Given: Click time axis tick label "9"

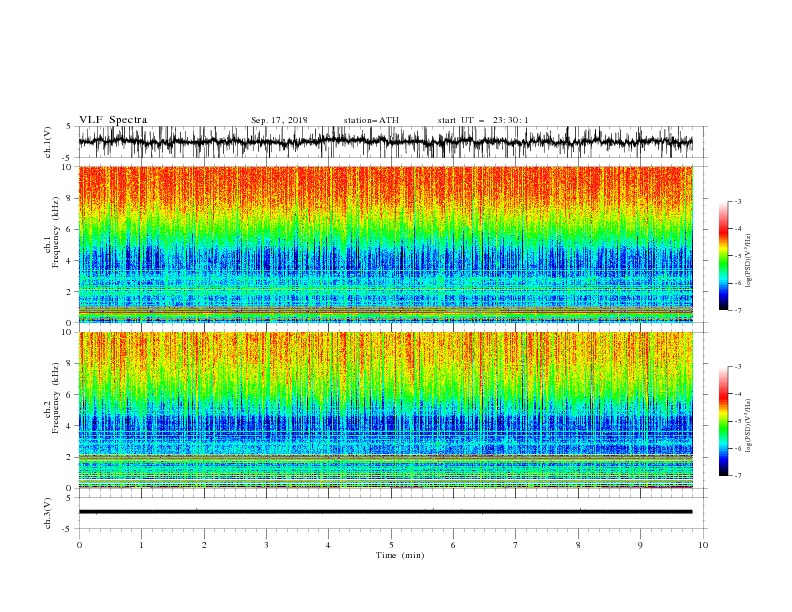Looking at the screenshot, I should (x=640, y=545).
